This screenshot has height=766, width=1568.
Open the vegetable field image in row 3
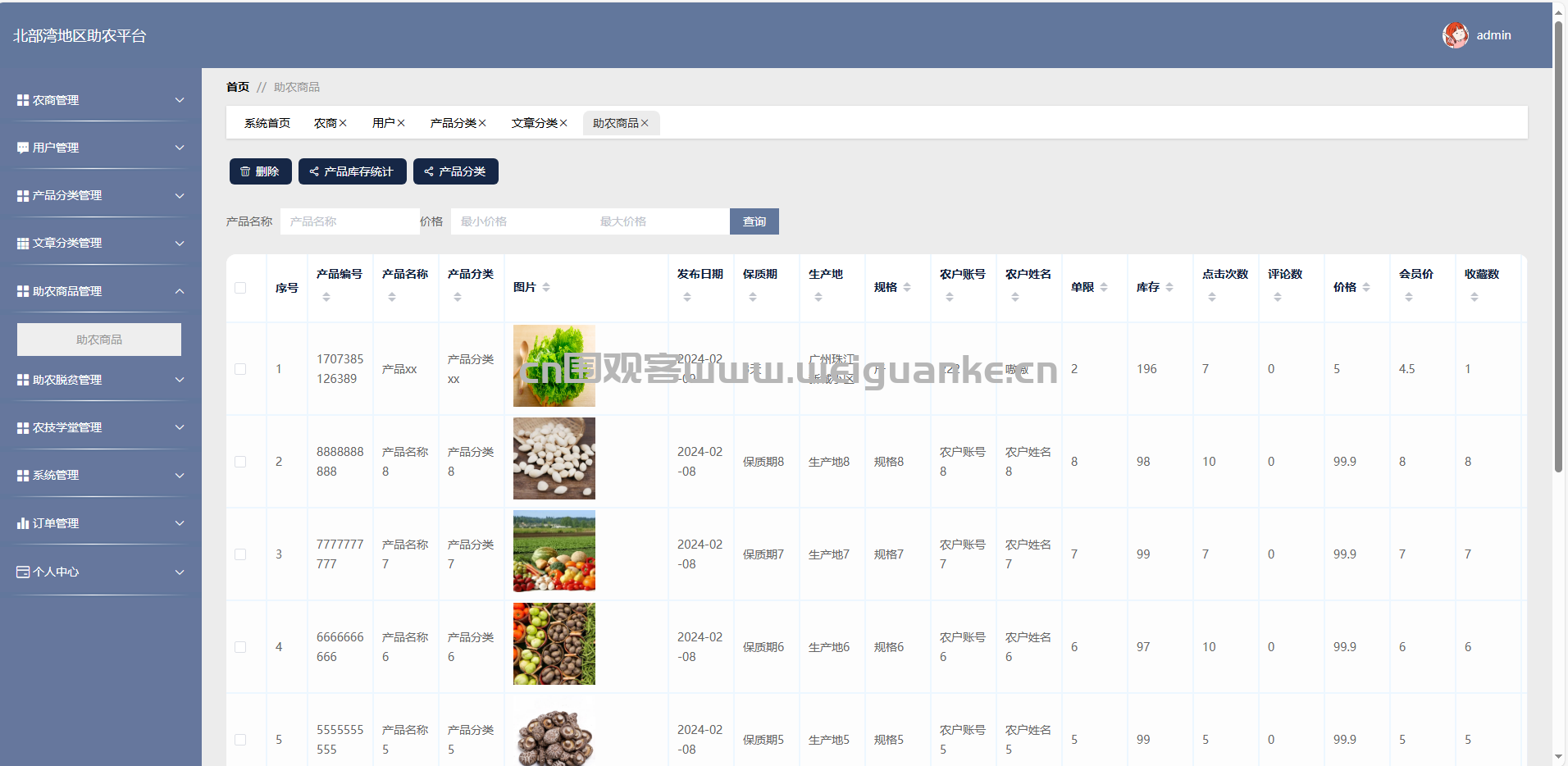(554, 551)
